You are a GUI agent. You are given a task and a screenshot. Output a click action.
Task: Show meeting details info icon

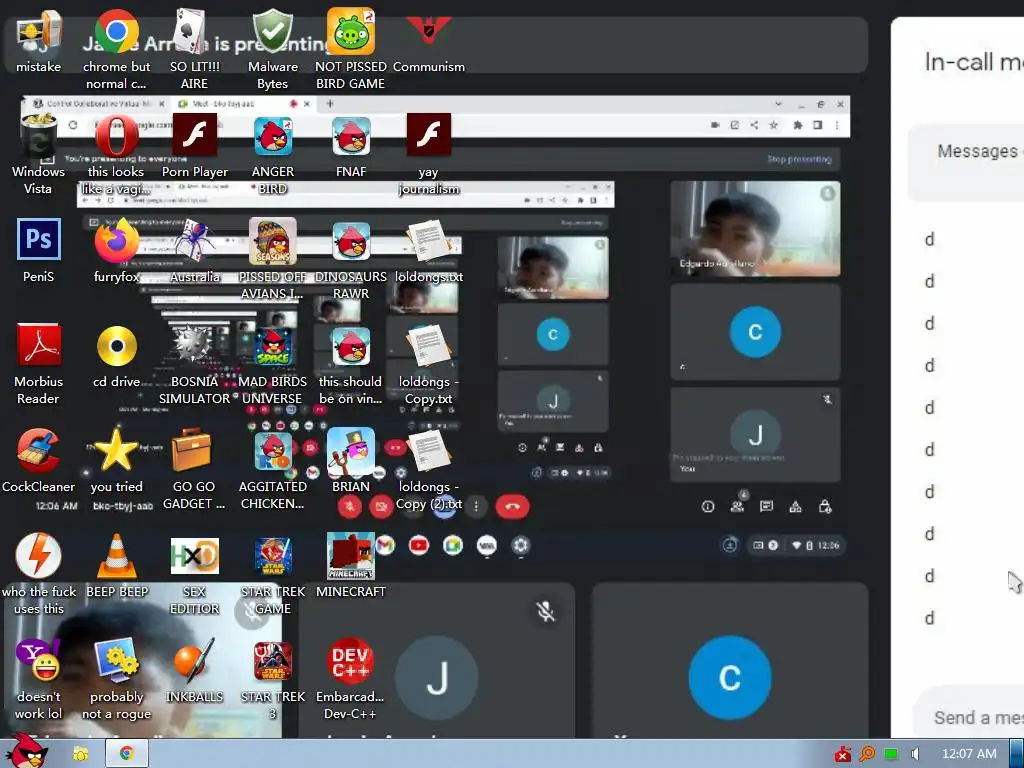click(707, 506)
